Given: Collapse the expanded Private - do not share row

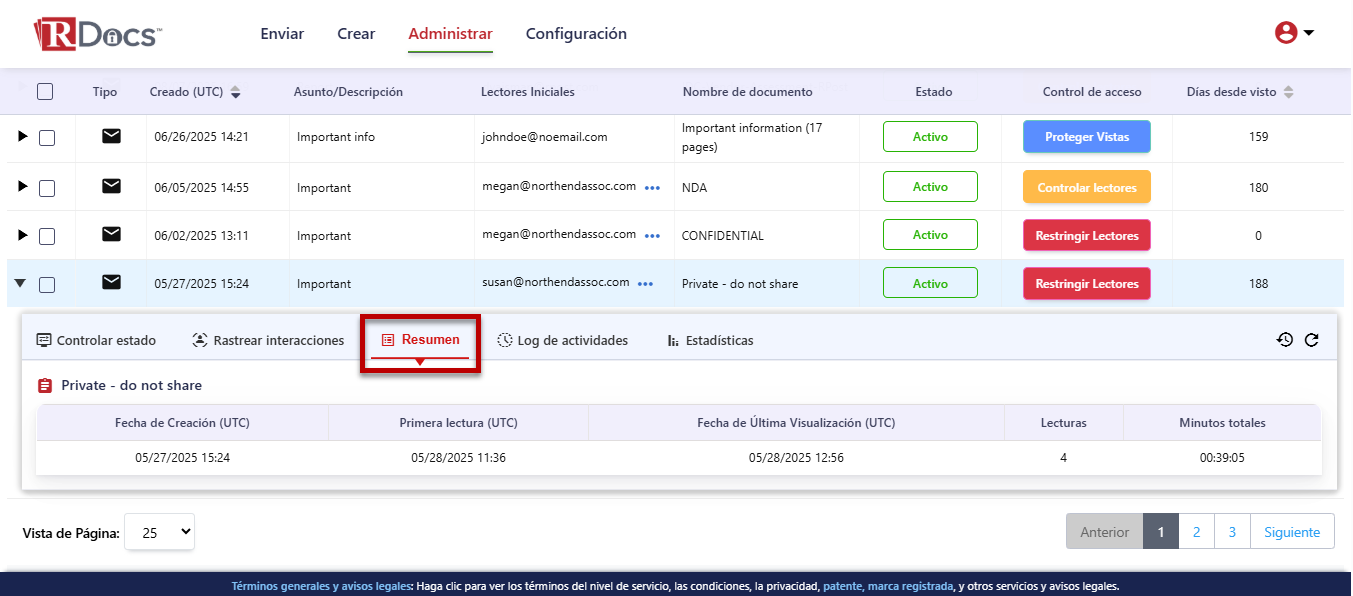Looking at the screenshot, I should coord(20,284).
